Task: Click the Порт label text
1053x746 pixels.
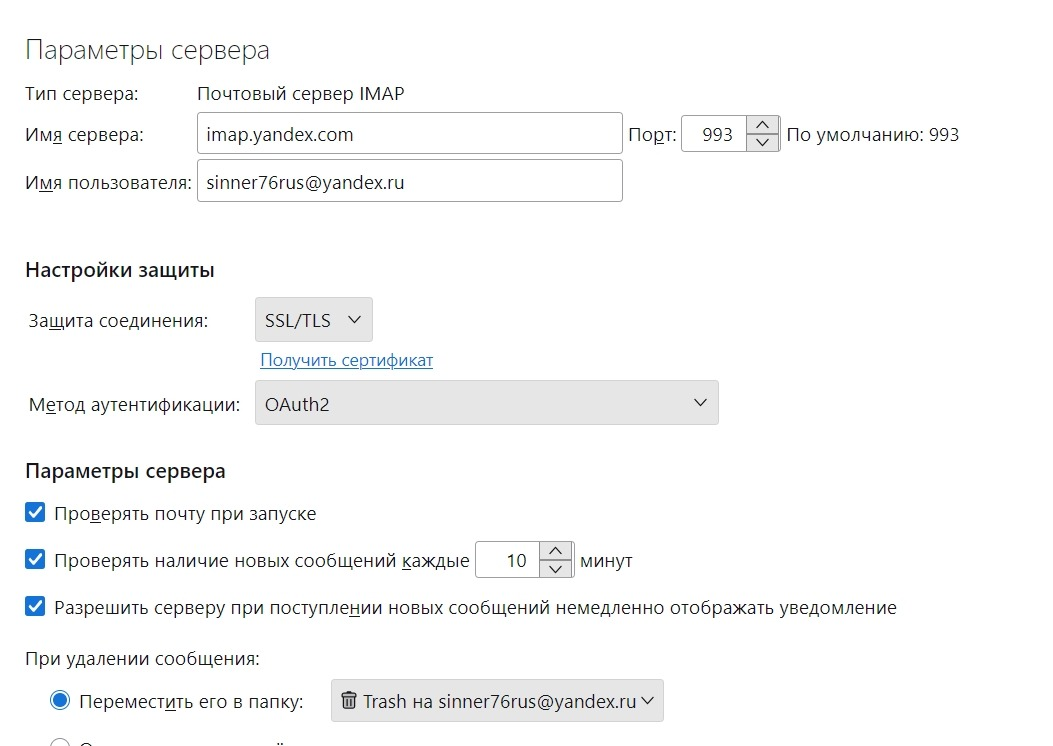Action: pyautogui.click(x=650, y=134)
